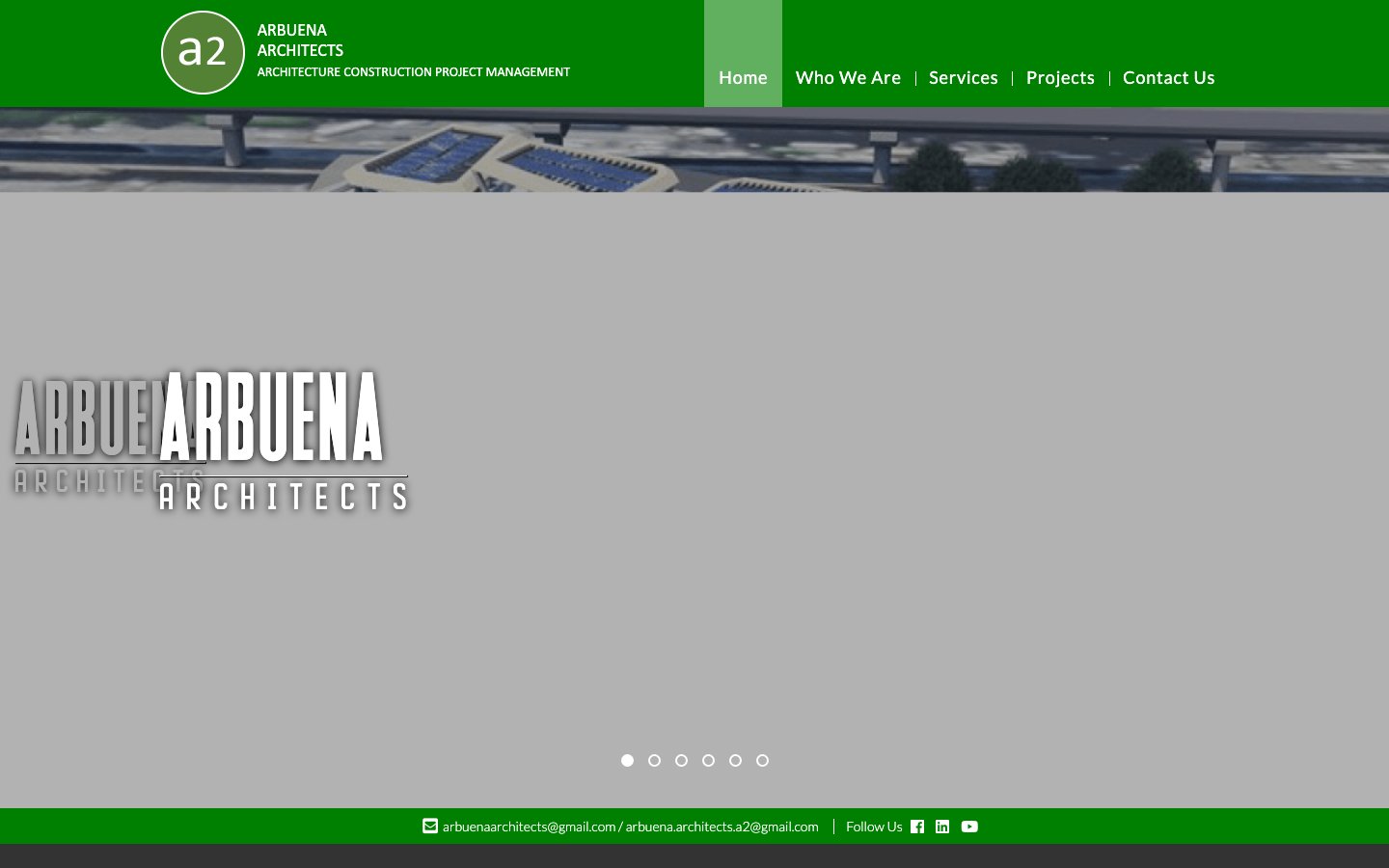This screenshot has width=1389, height=868.
Task: Jump to slide five using its dot
Action: [735, 760]
